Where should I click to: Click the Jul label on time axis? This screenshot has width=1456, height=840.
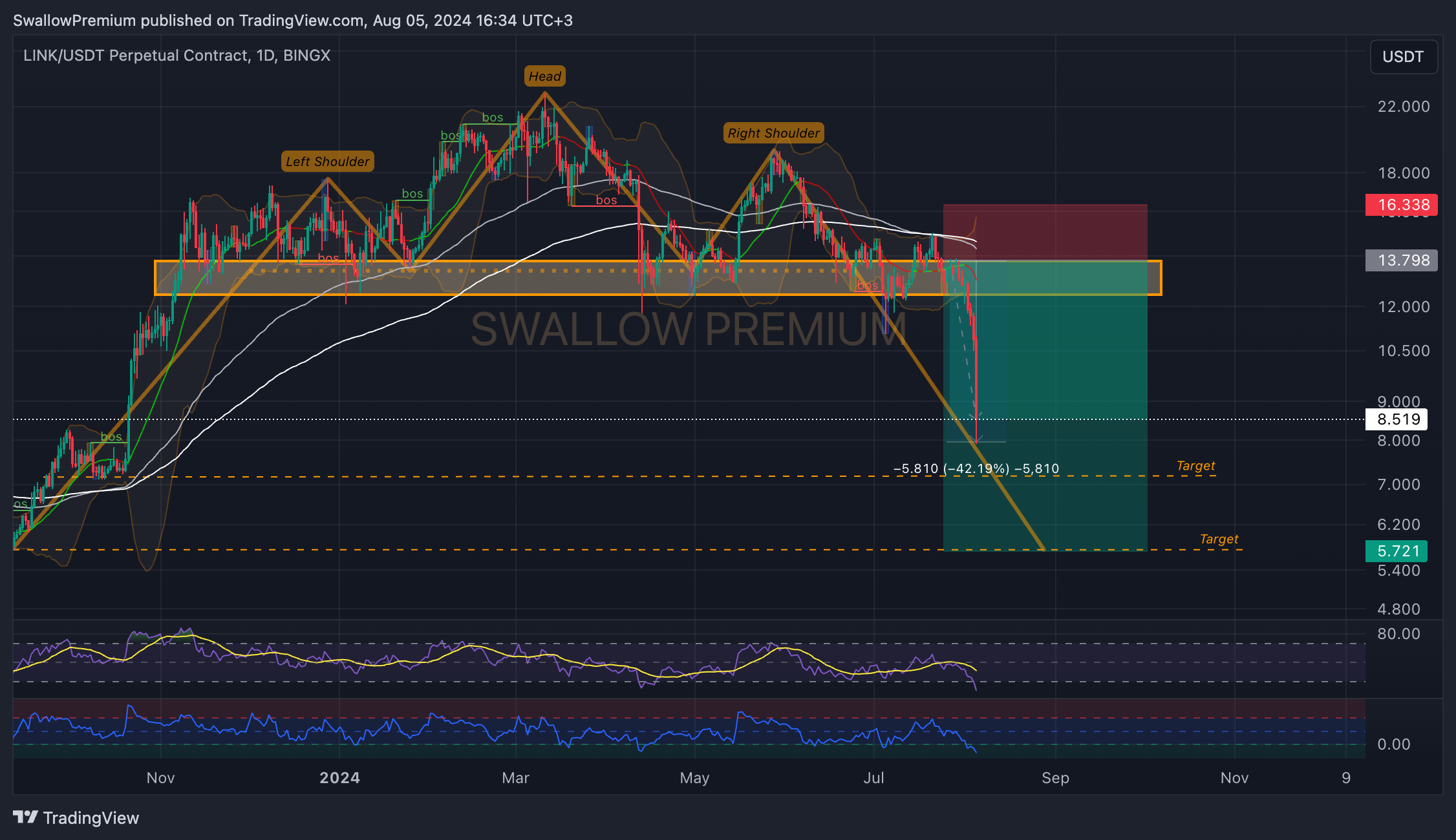click(x=873, y=778)
